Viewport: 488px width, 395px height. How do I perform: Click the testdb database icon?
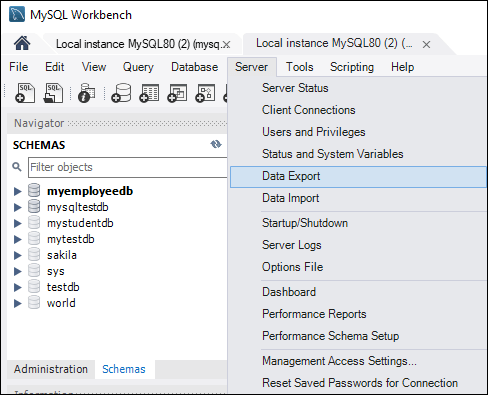pos(34,286)
